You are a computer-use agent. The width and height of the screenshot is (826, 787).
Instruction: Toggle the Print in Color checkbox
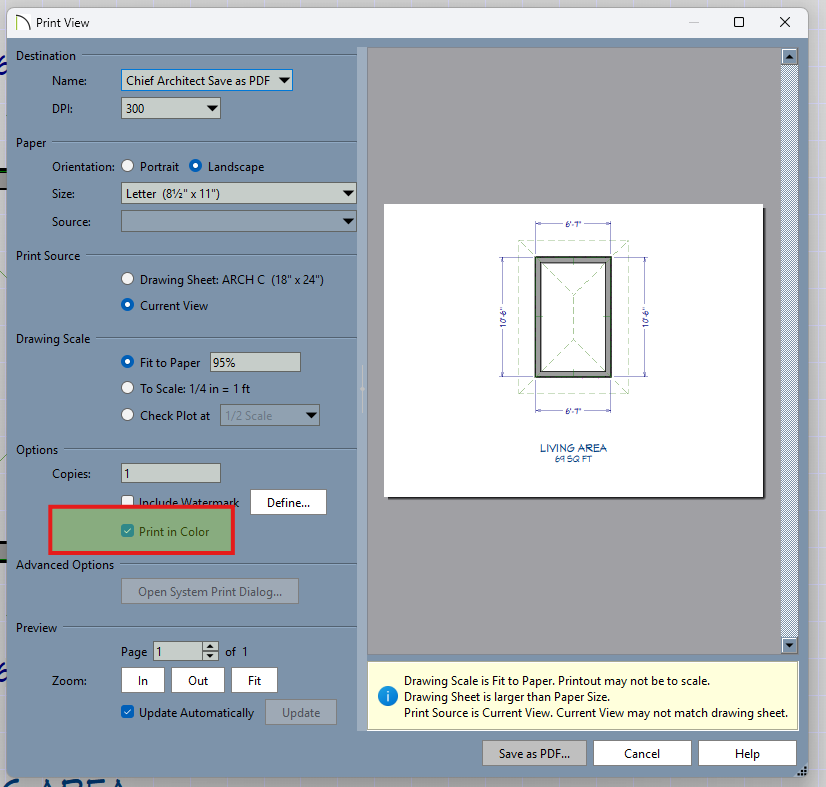(x=128, y=532)
